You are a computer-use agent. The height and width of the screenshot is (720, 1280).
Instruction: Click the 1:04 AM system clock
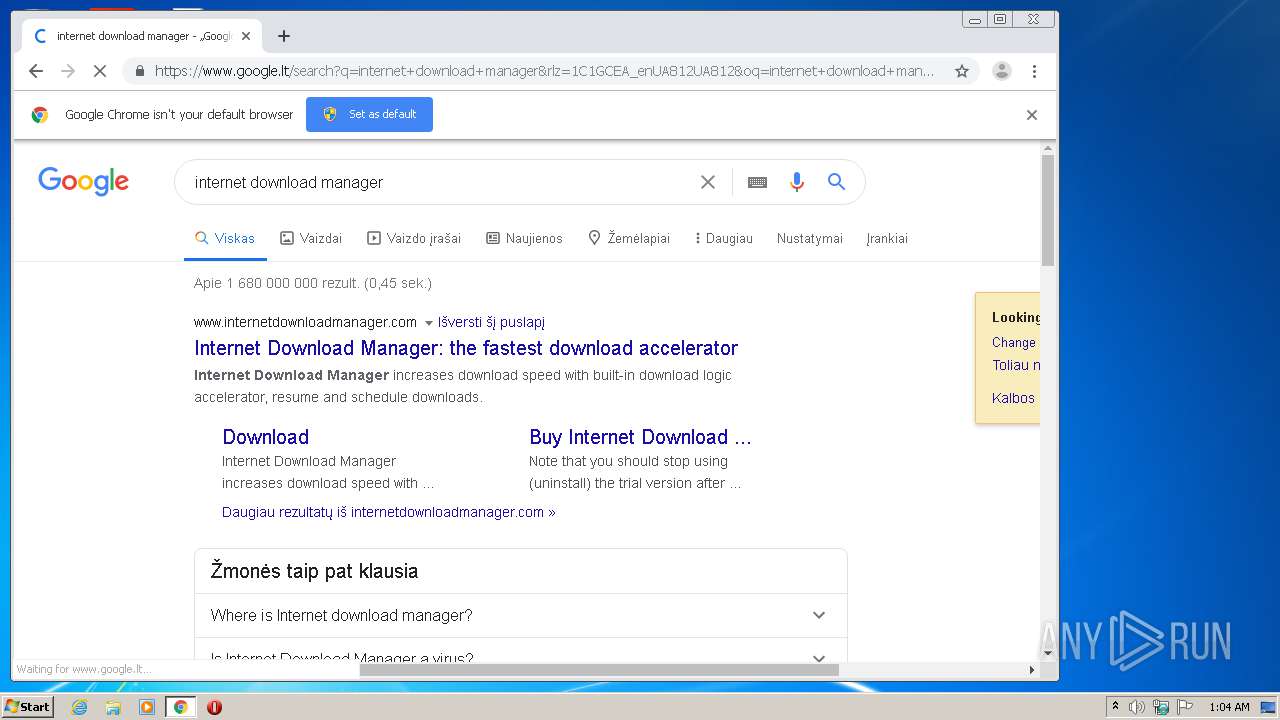[x=1229, y=707]
